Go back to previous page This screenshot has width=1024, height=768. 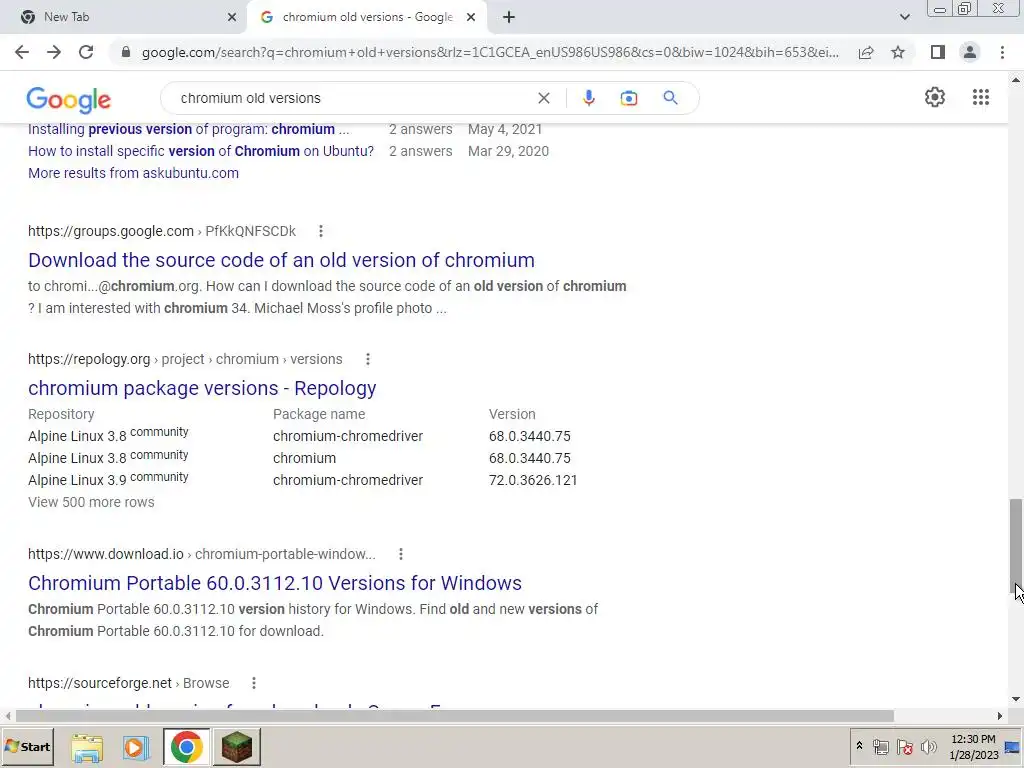point(22,52)
